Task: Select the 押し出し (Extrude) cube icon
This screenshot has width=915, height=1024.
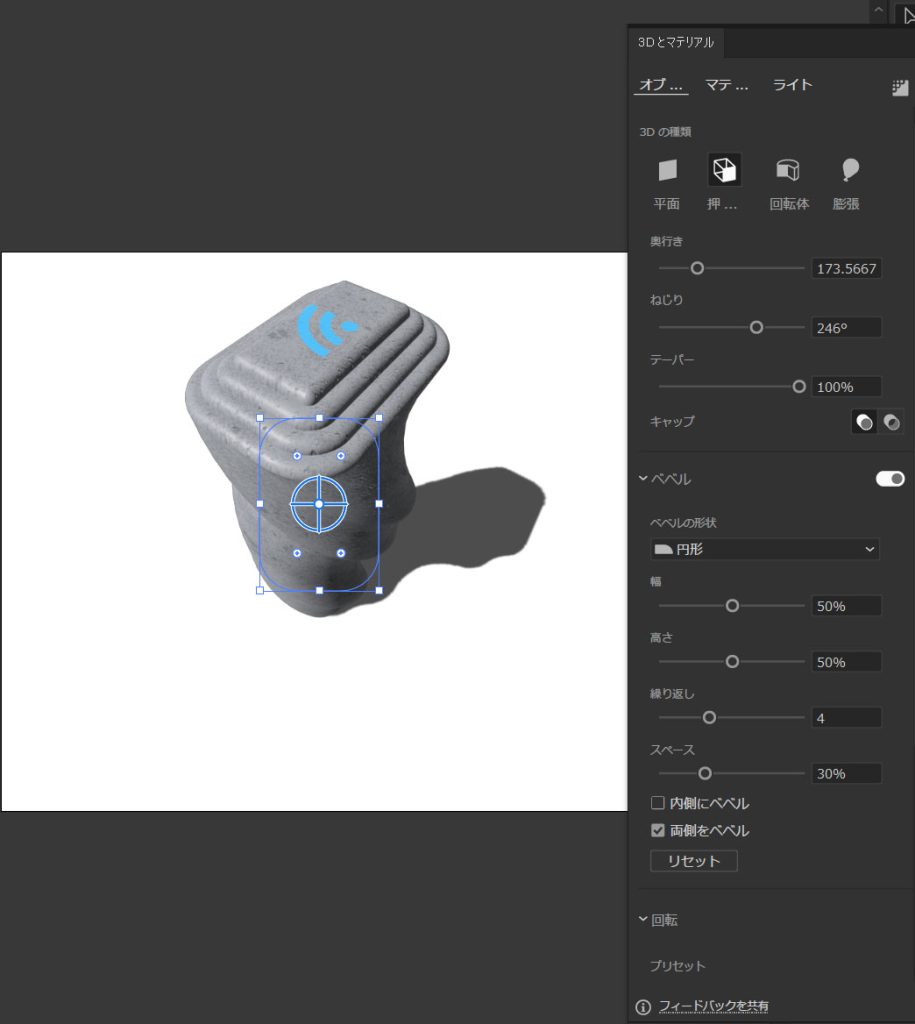Action: click(x=724, y=171)
